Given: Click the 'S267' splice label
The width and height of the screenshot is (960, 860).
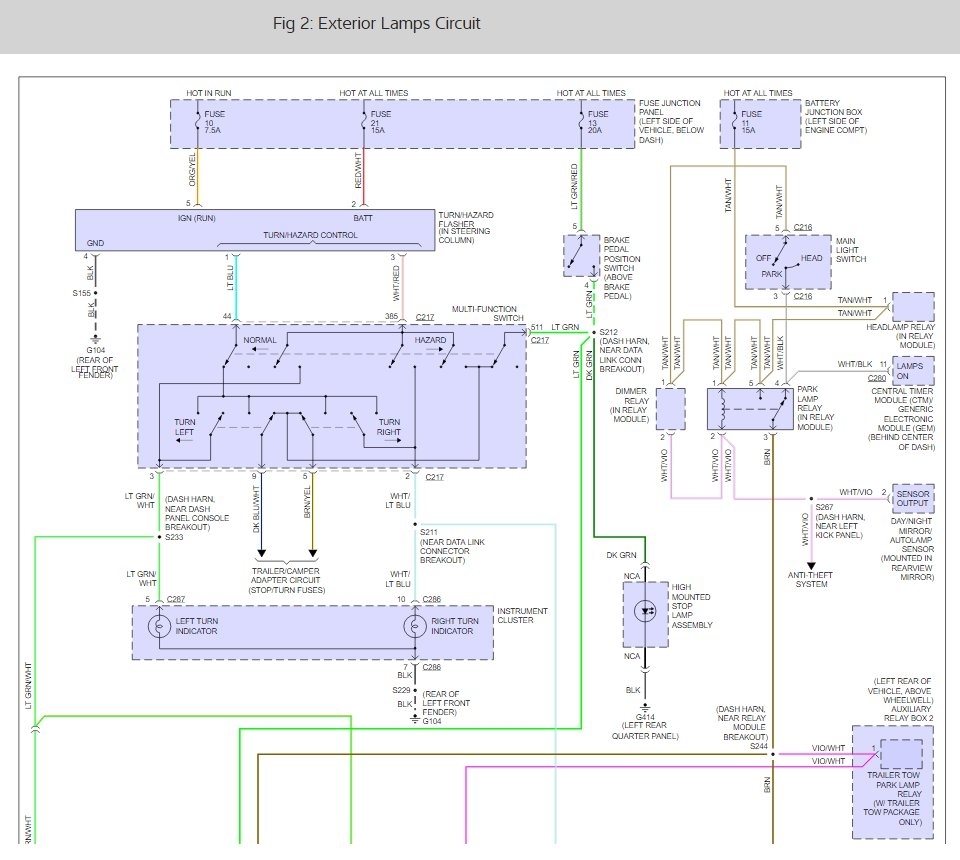Looking at the screenshot, I should (x=824, y=507).
